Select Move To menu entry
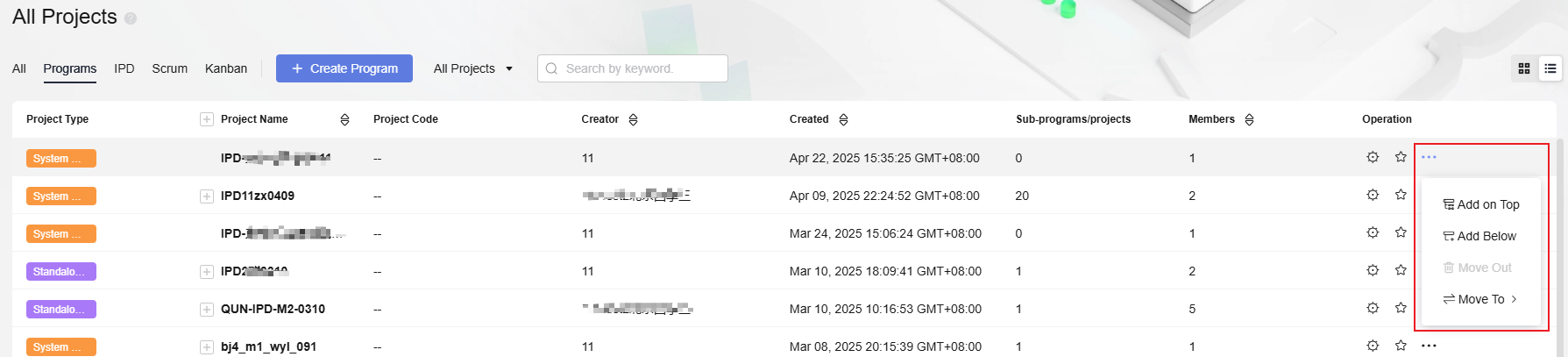Screen dimensions: 1568x357 1481,299
